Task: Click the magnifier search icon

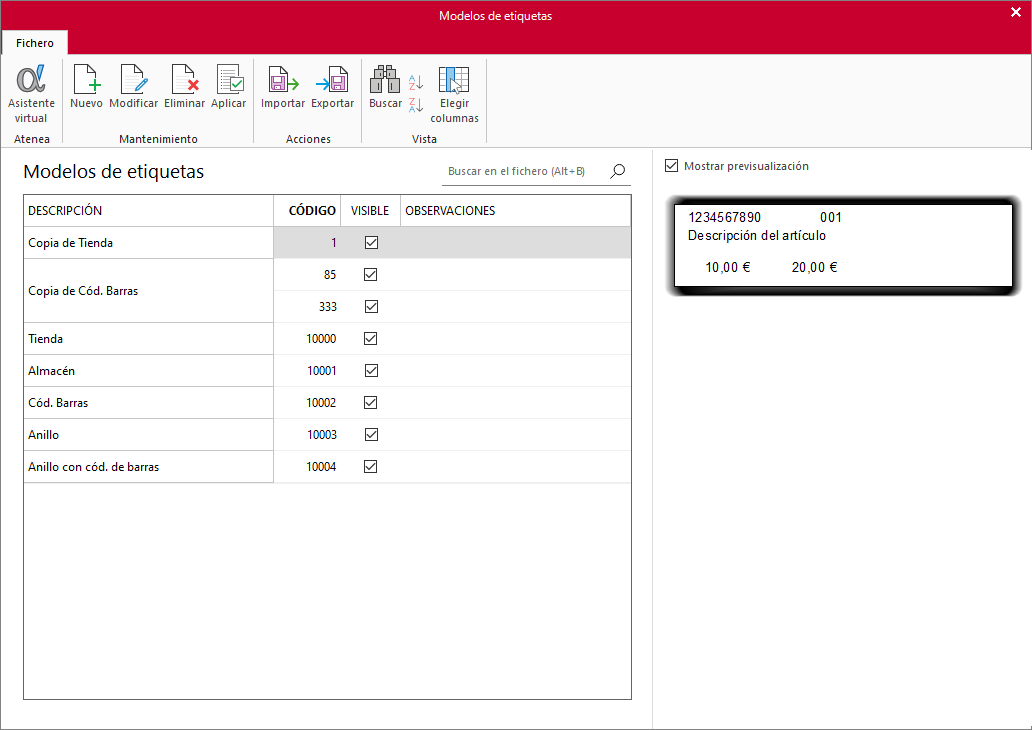Action: (x=617, y=171)
